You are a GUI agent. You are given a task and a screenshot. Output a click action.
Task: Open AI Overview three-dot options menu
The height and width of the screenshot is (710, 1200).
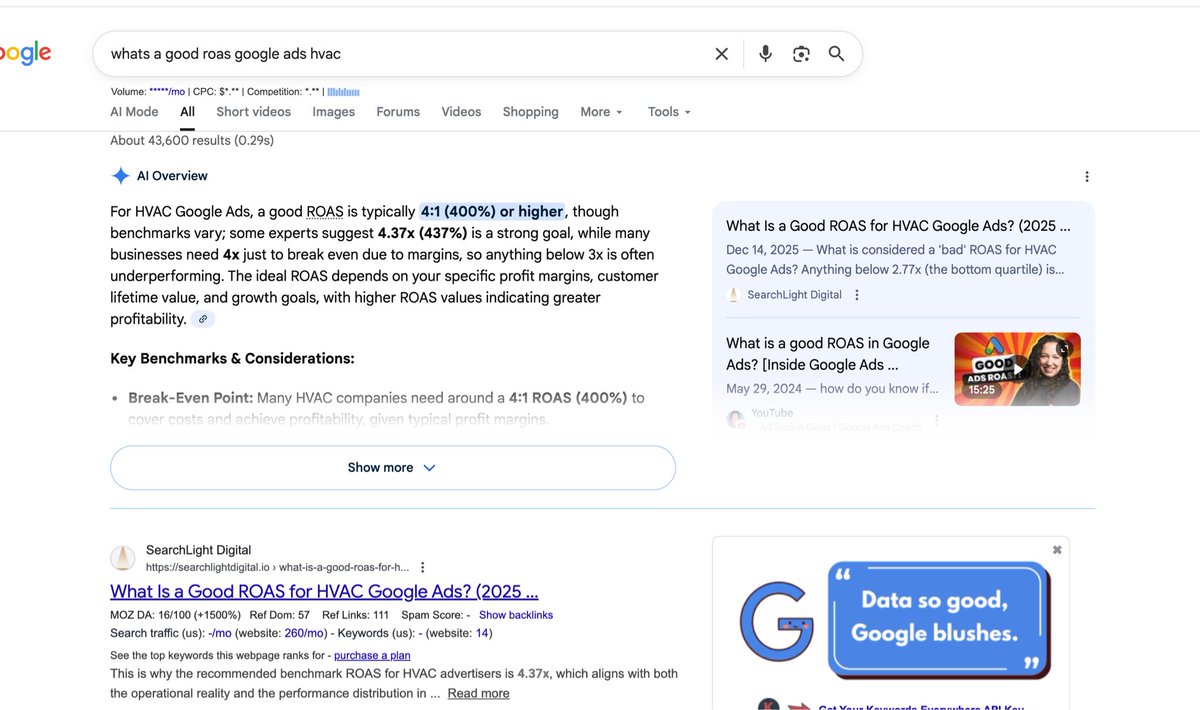(1087, 177)
